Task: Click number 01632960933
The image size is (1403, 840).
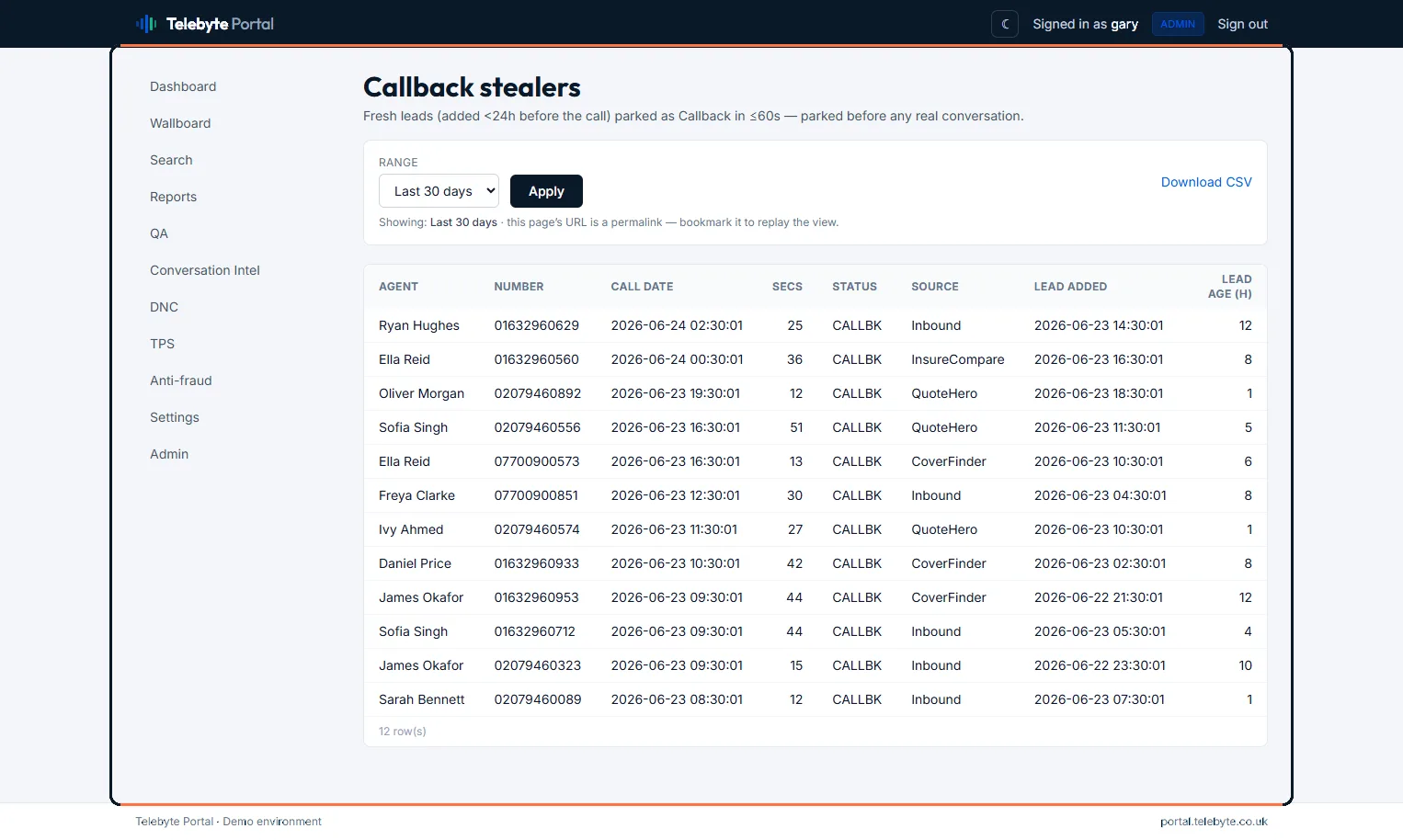Action: click(x=537, y=563)
